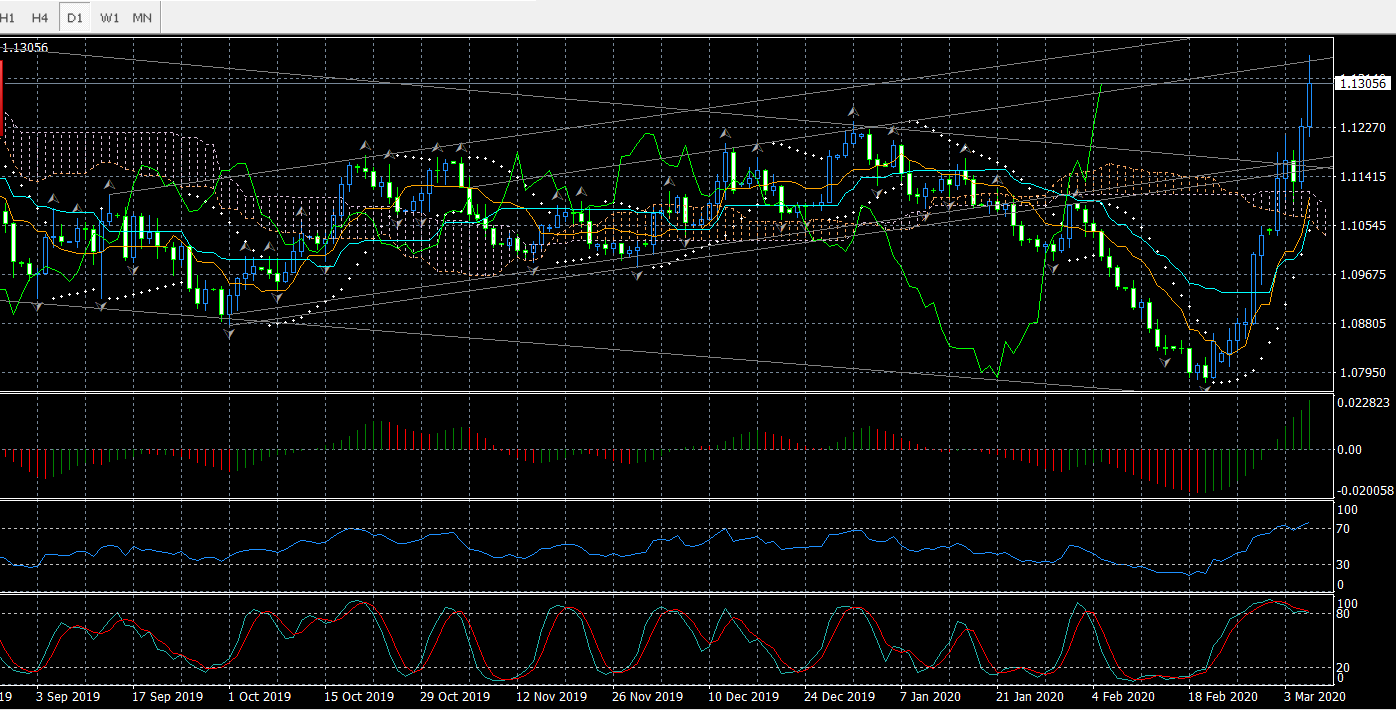The width and height of the screenshot is (1396, 710).
Task: Click the 4 Feb 2020 date label
Action: click(x=1123, y=696)
